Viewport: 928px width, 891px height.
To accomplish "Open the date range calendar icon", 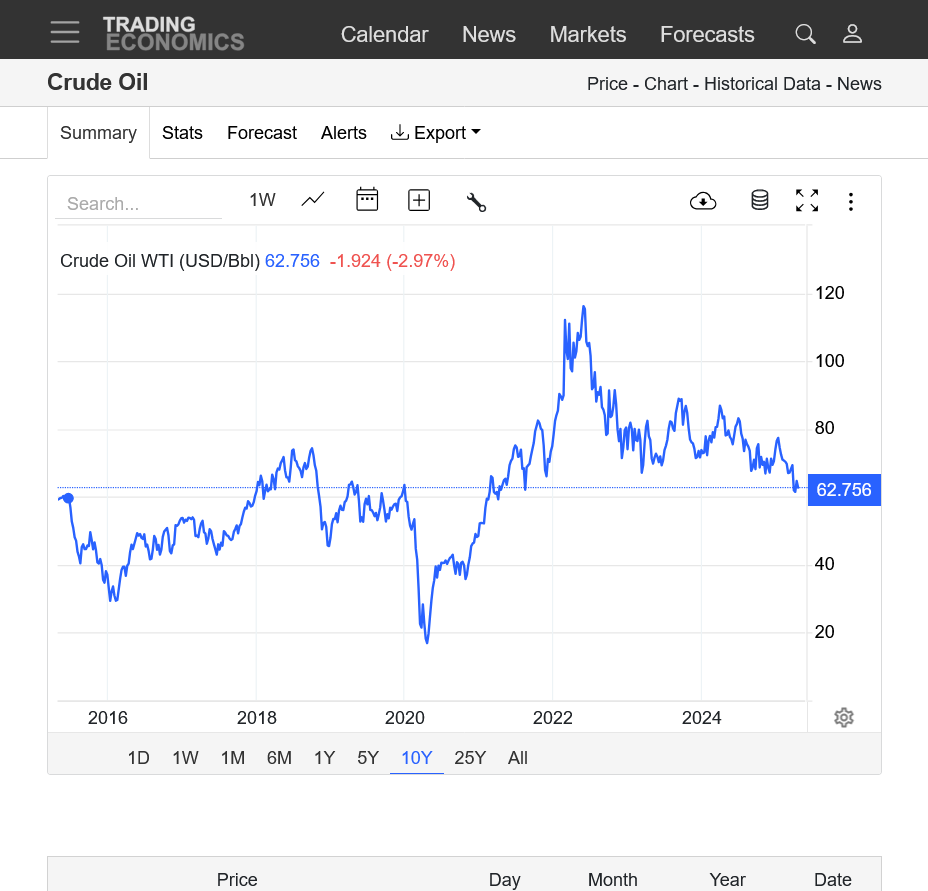I will (367, 200).
